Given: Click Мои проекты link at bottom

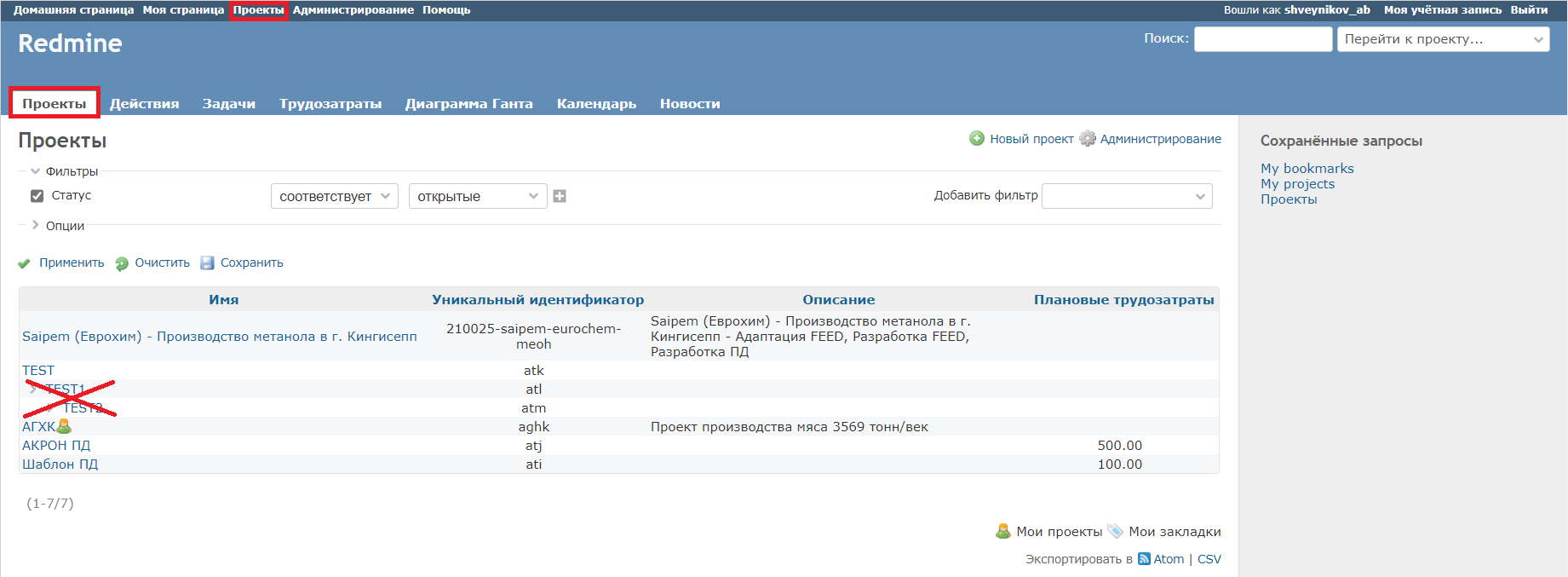Looking at the screenshot, I should point(1060,532).
